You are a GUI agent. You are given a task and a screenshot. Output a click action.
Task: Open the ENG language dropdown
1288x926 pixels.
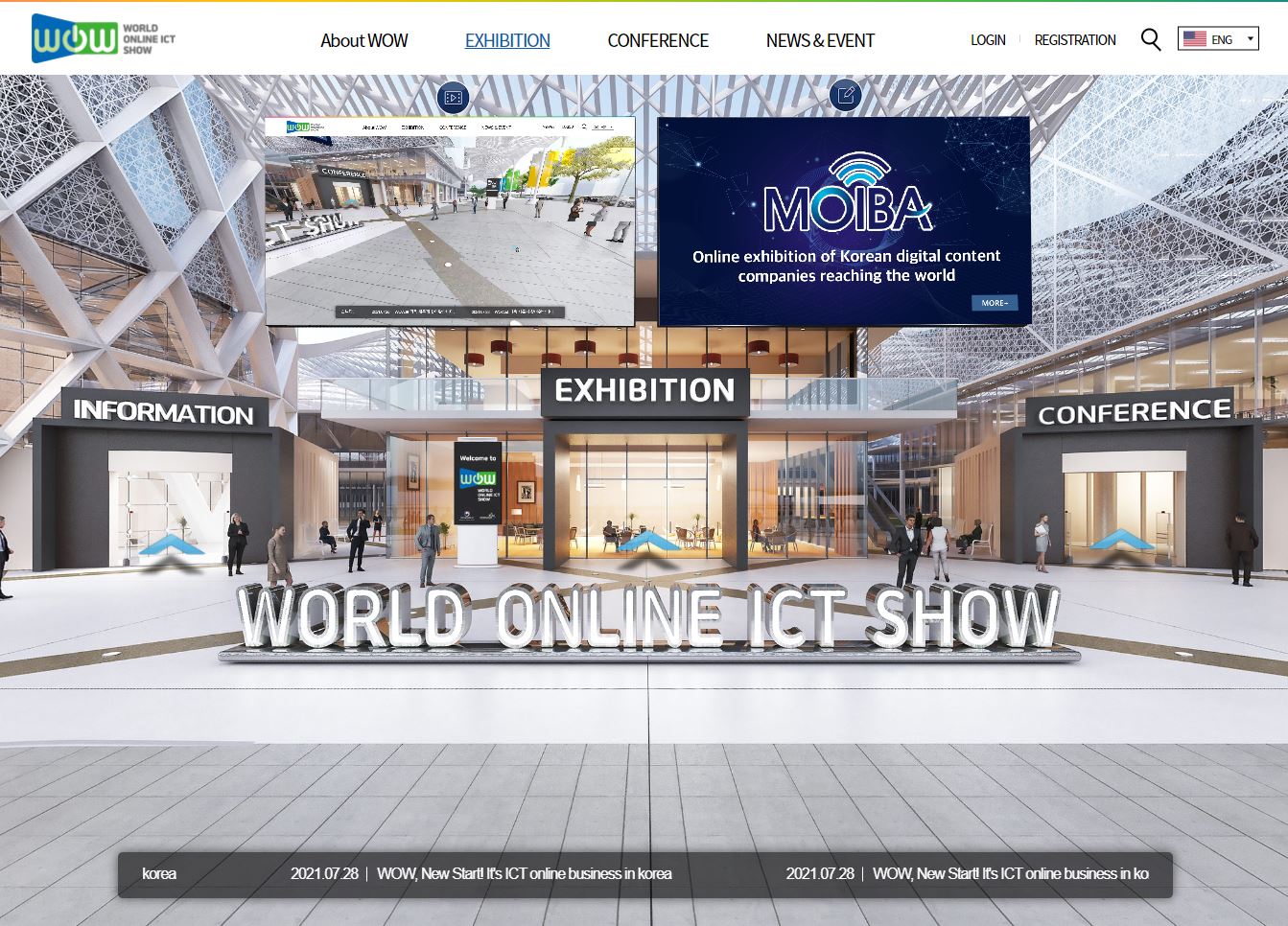pos(1218,39)
